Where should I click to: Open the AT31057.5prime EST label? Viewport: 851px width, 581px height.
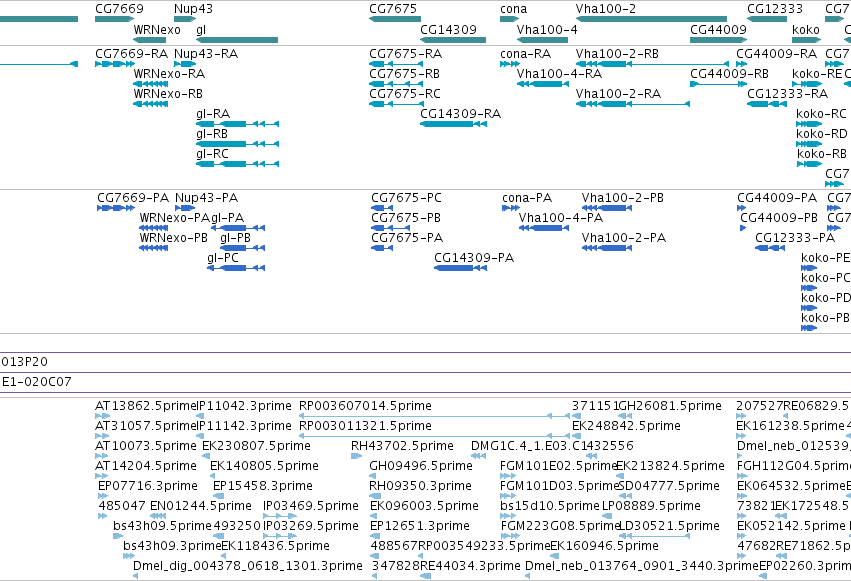point(145,426)
